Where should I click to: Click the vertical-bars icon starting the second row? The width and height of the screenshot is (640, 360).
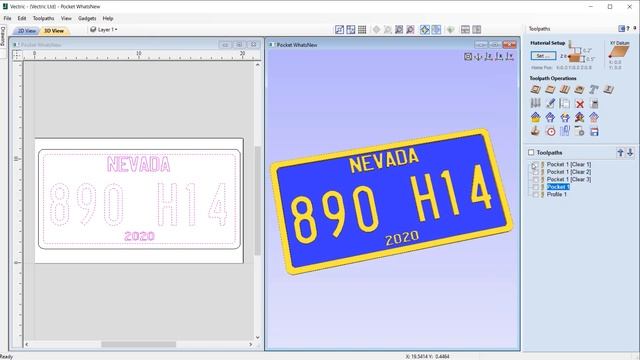(536, 104)
